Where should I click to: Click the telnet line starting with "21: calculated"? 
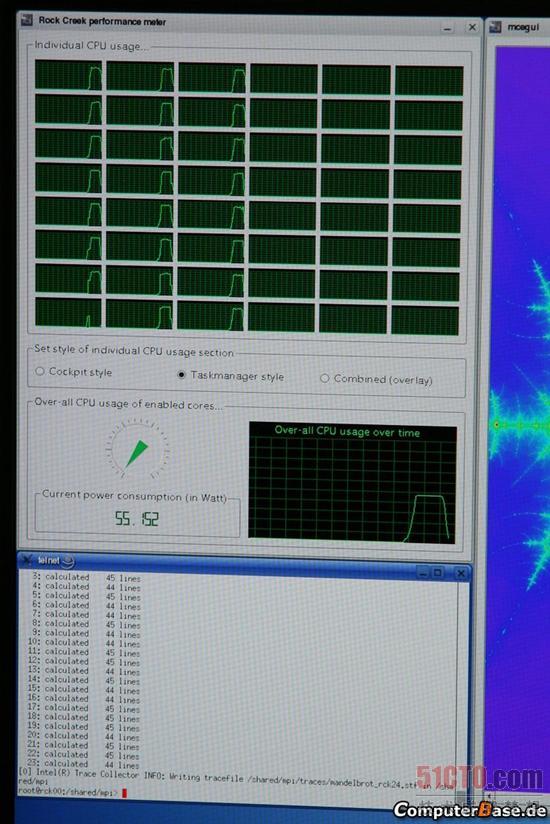84,745
